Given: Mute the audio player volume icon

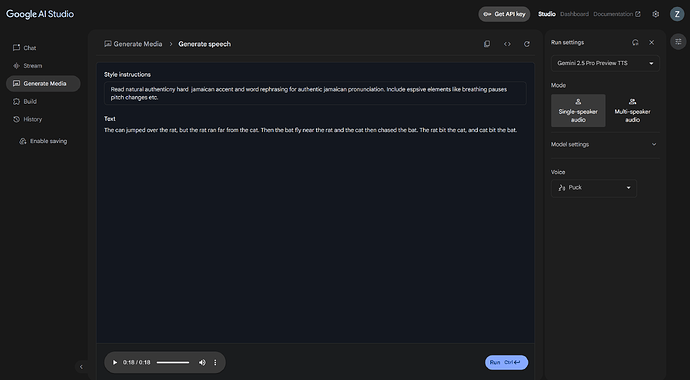Looking at the screenshot, I should click(x=202, y=362).
